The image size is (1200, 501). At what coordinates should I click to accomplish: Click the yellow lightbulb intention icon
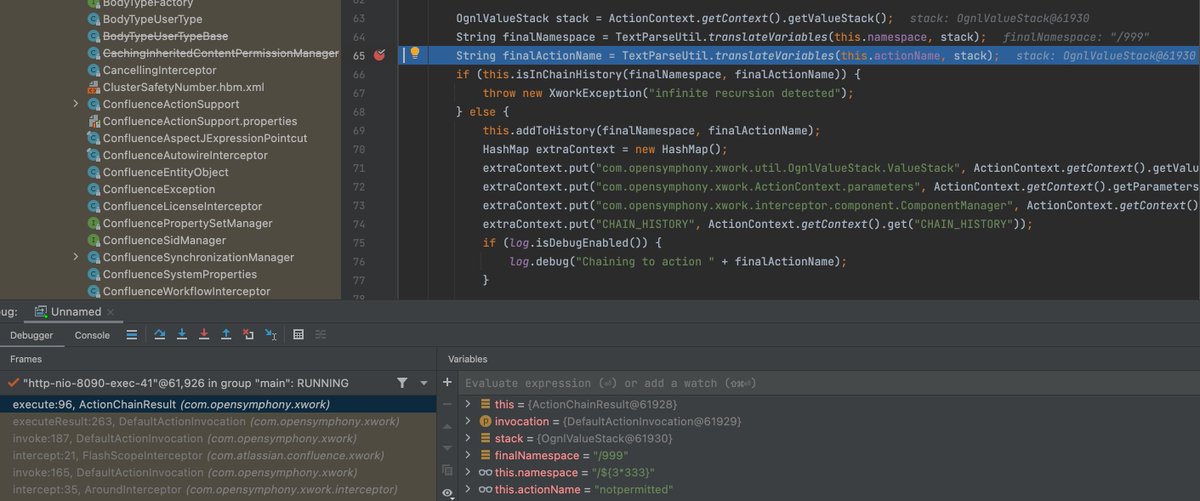click(x=414, y=55)
